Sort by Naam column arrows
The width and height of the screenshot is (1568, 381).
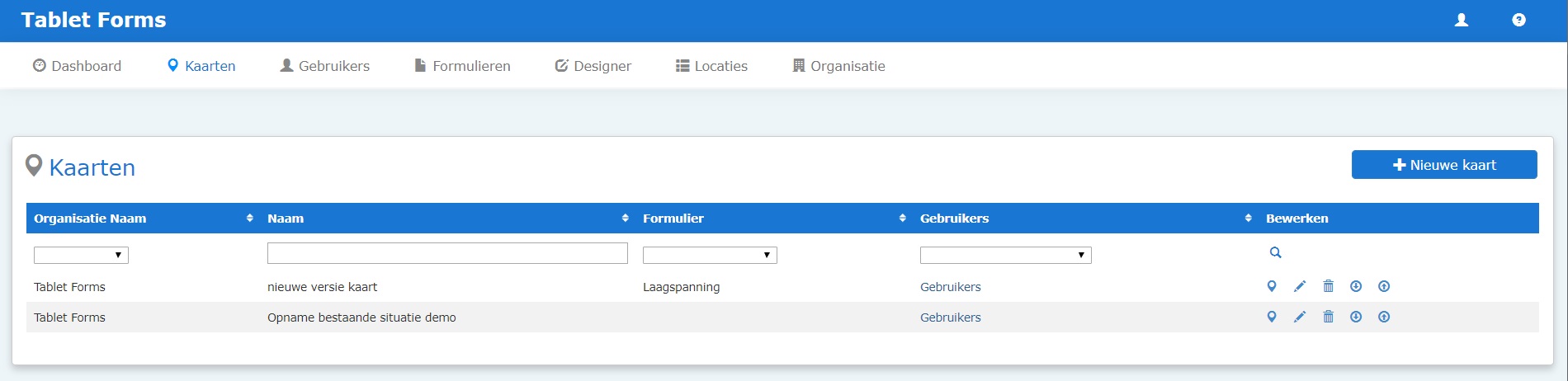(x=625, y=218)
